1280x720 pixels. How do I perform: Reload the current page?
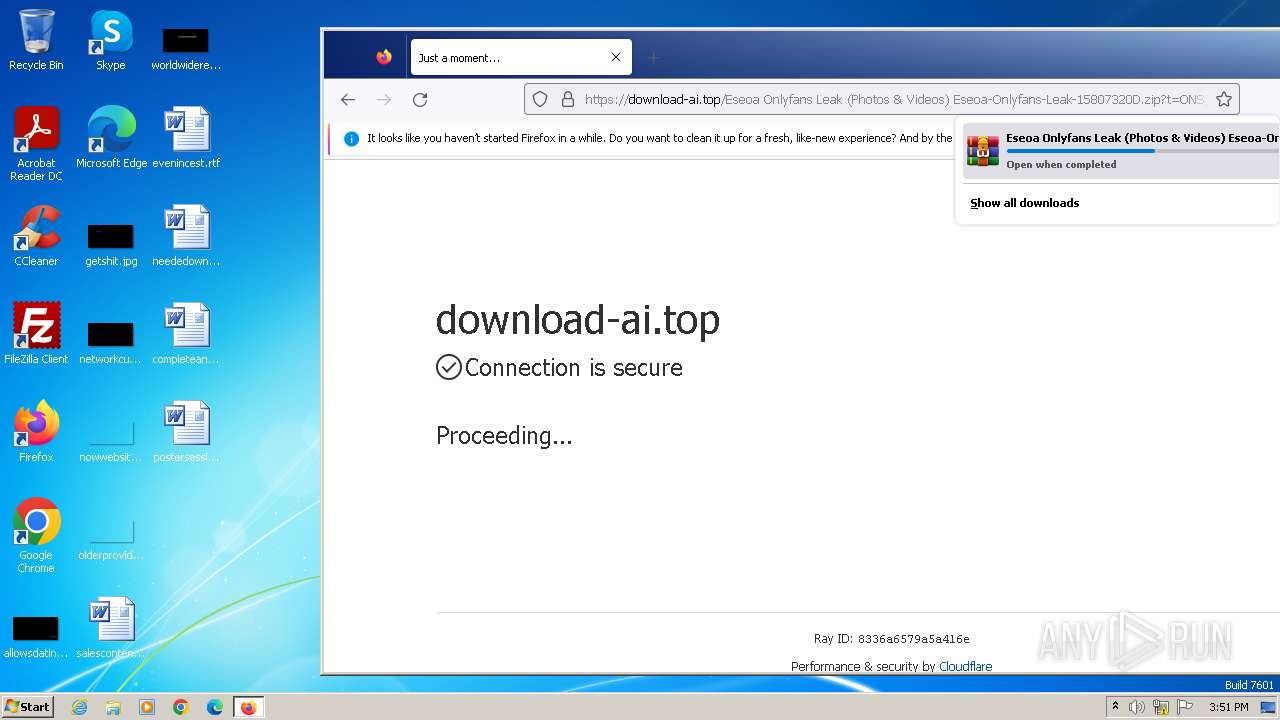[x=420, y=99]
